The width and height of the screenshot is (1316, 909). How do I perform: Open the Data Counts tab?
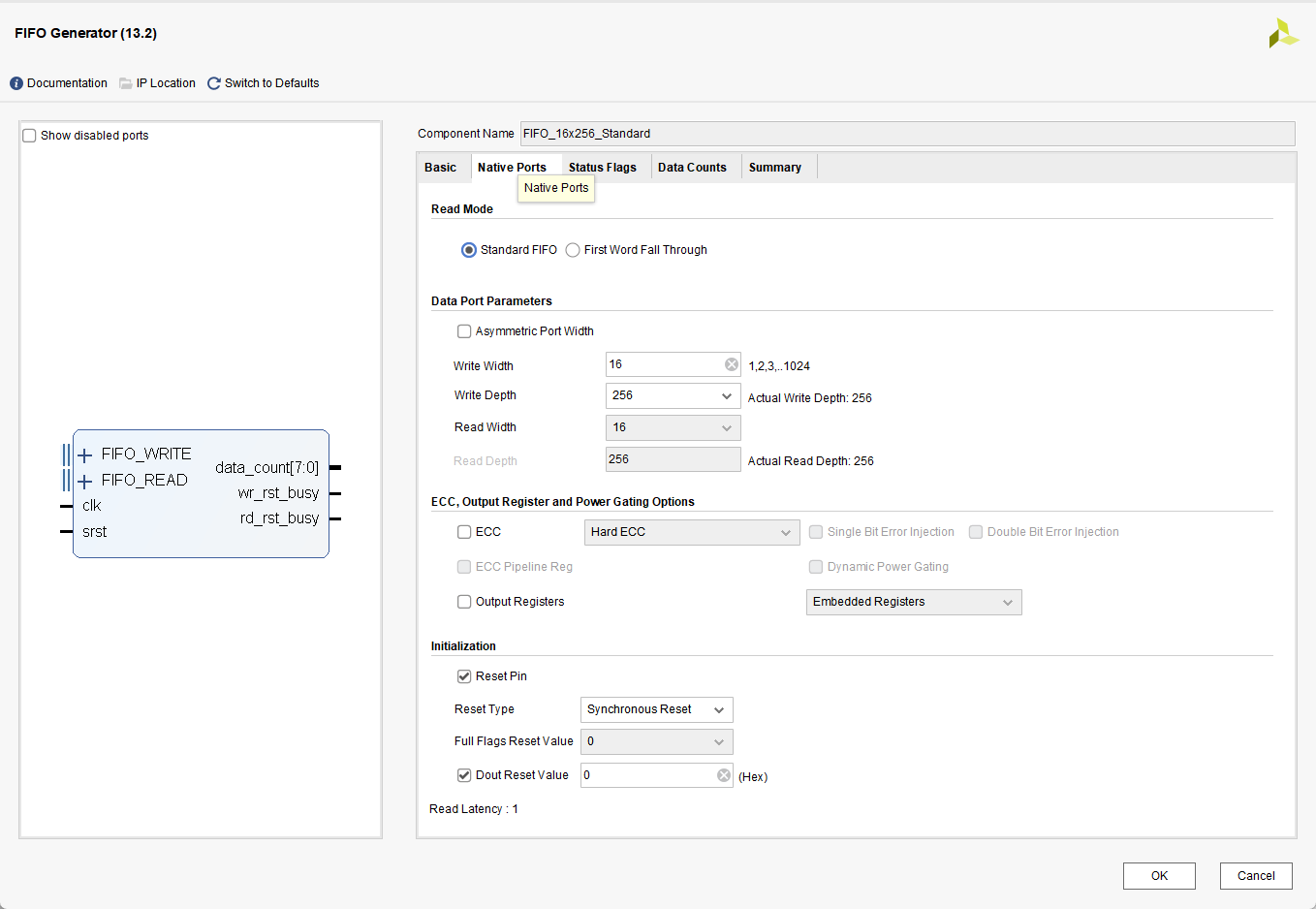point(692,168)
